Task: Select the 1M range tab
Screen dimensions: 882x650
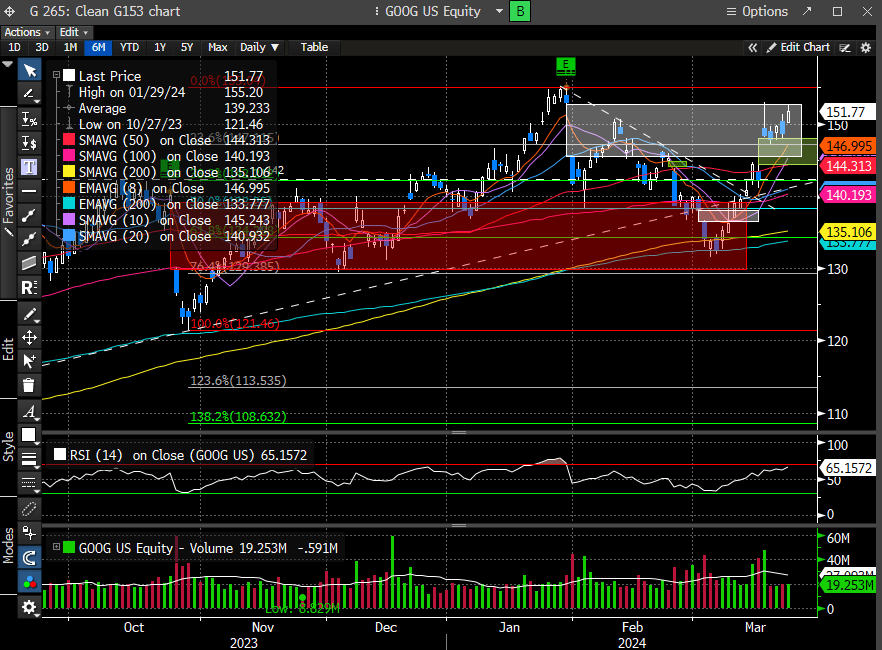Action: pyautogui.click(x=70, y=48)
